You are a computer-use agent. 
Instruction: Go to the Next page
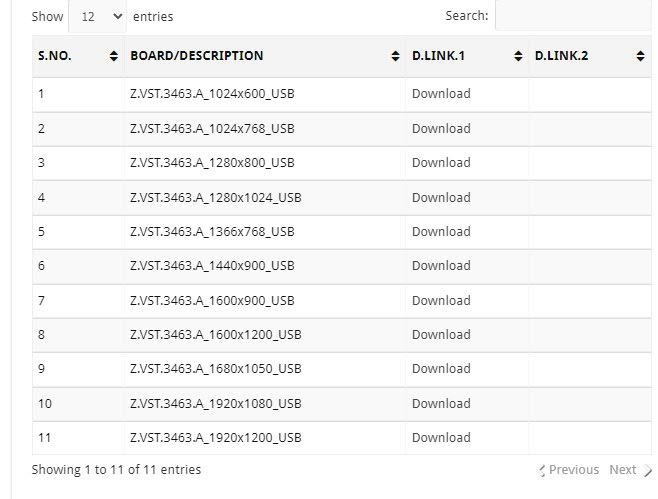coord(623,470)
